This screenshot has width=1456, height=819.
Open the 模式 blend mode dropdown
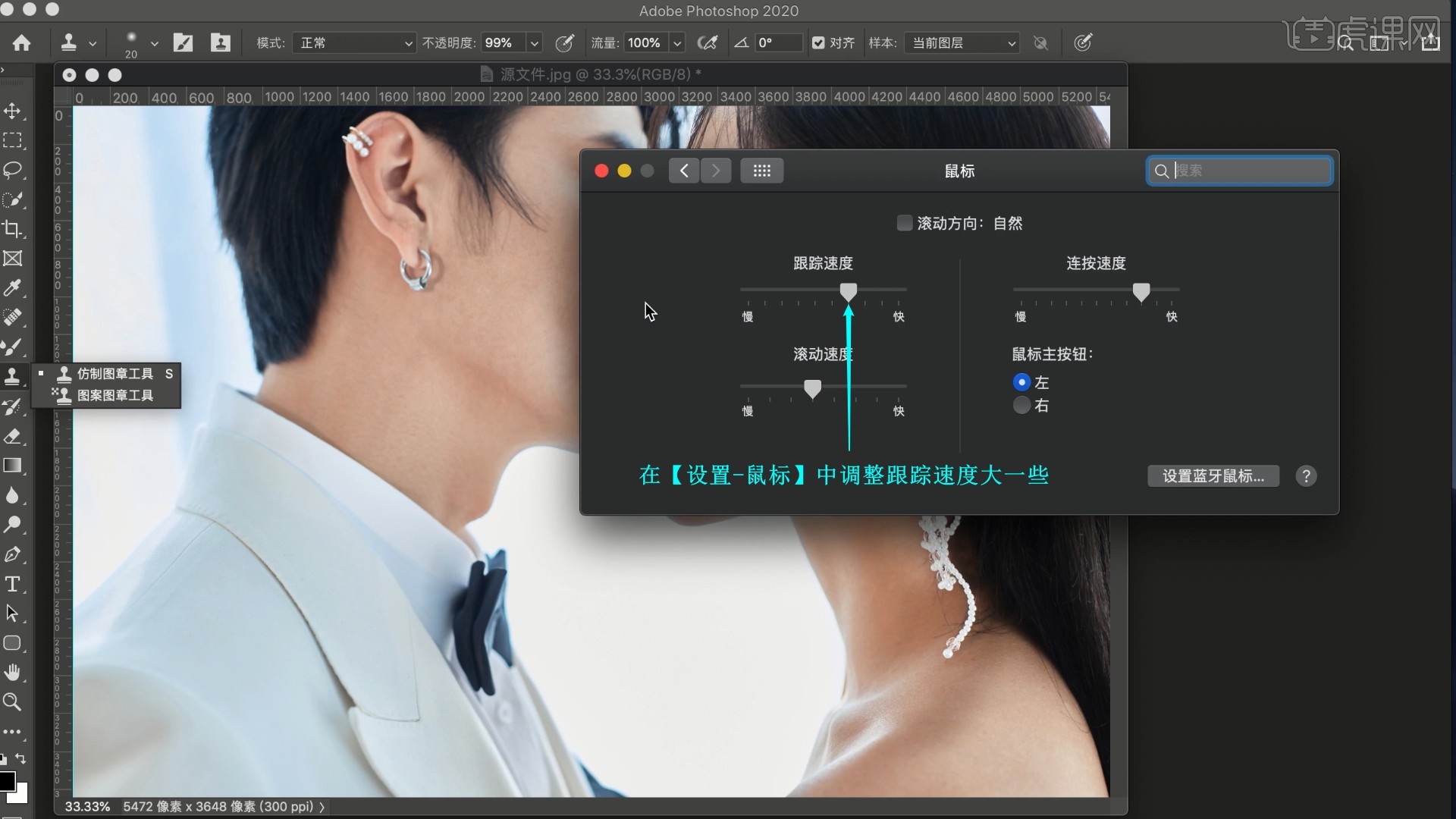(354, 42)
